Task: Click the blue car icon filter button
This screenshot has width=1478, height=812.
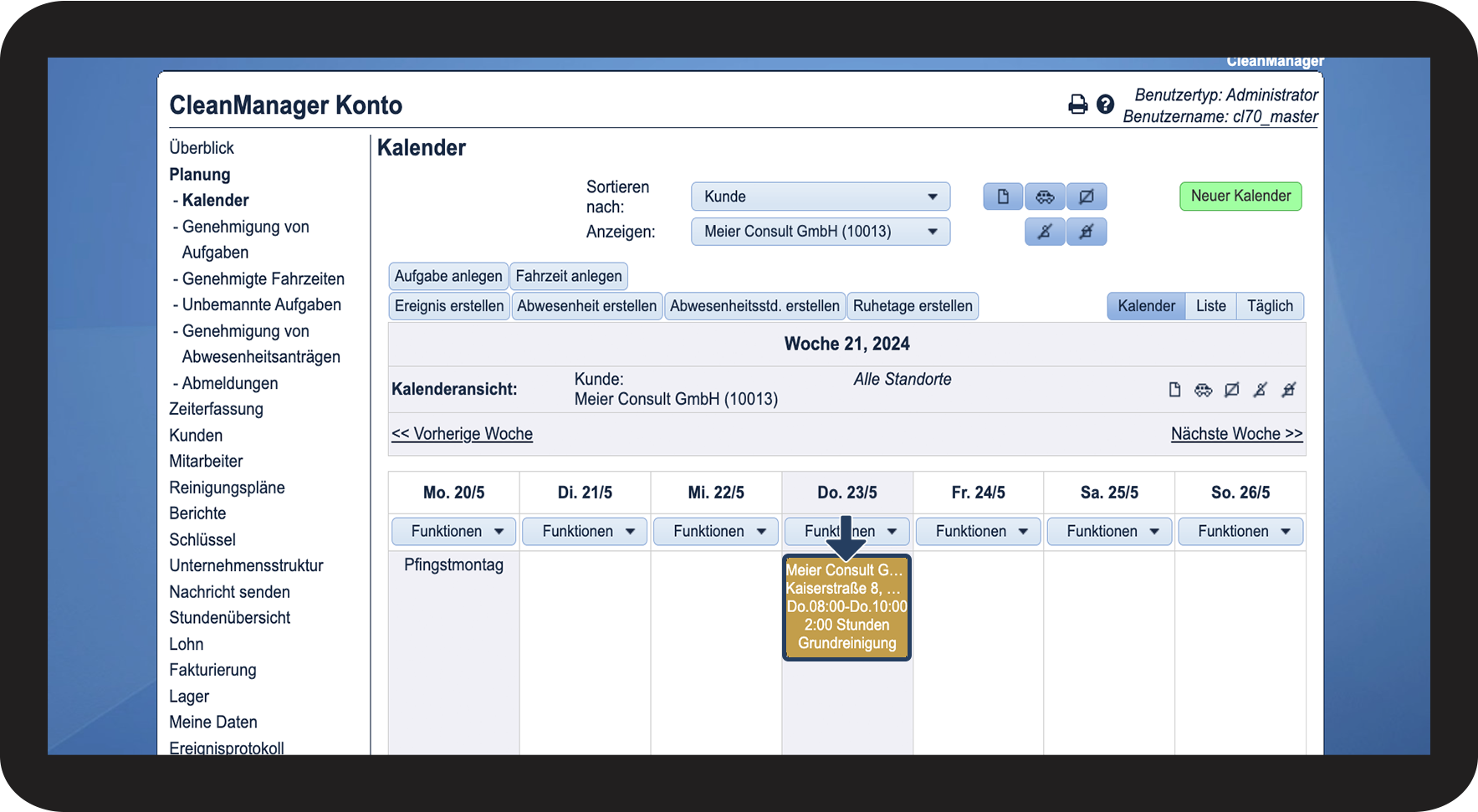Action: [x=1045, y=197]
